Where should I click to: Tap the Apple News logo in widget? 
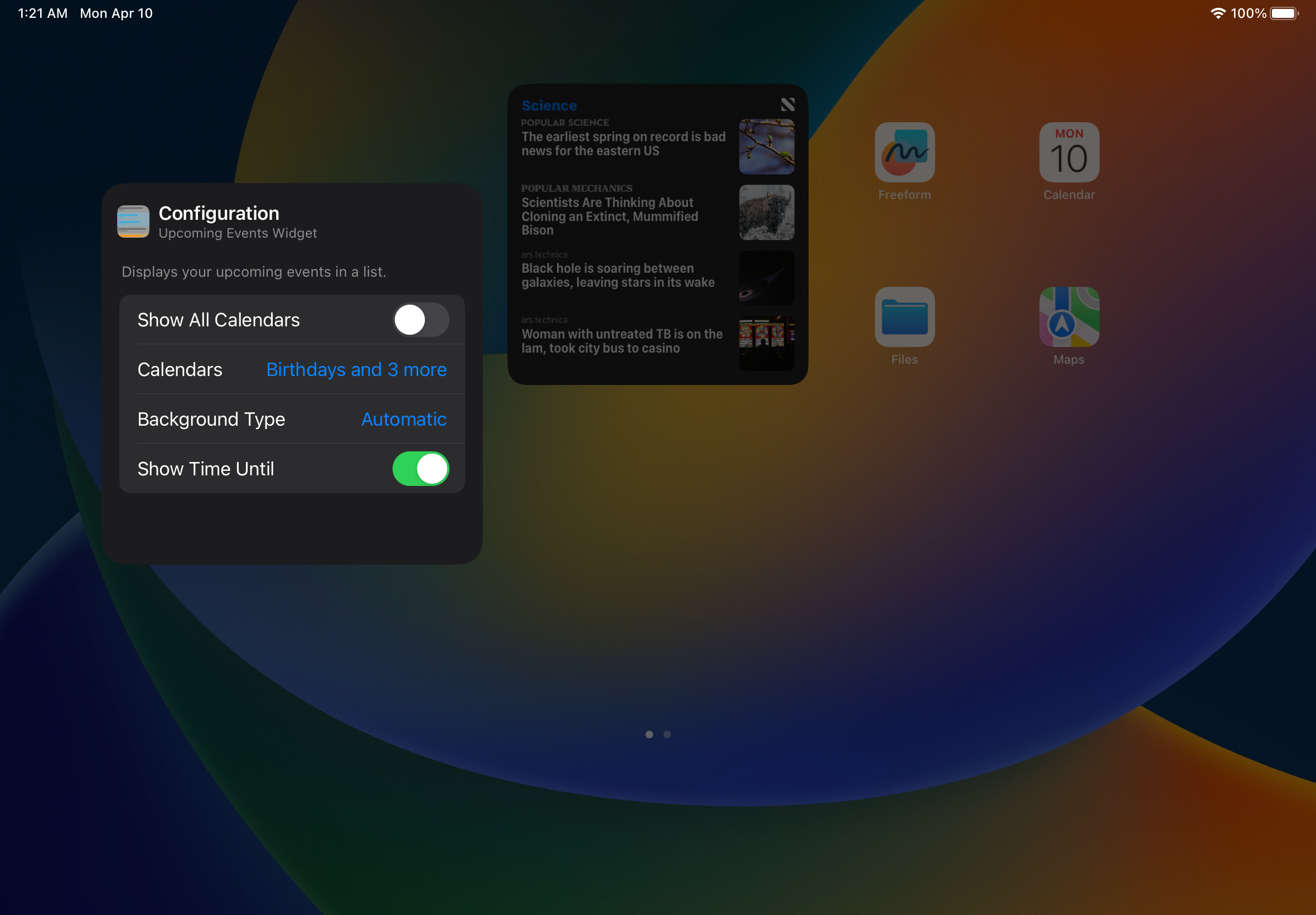(787, 104)
